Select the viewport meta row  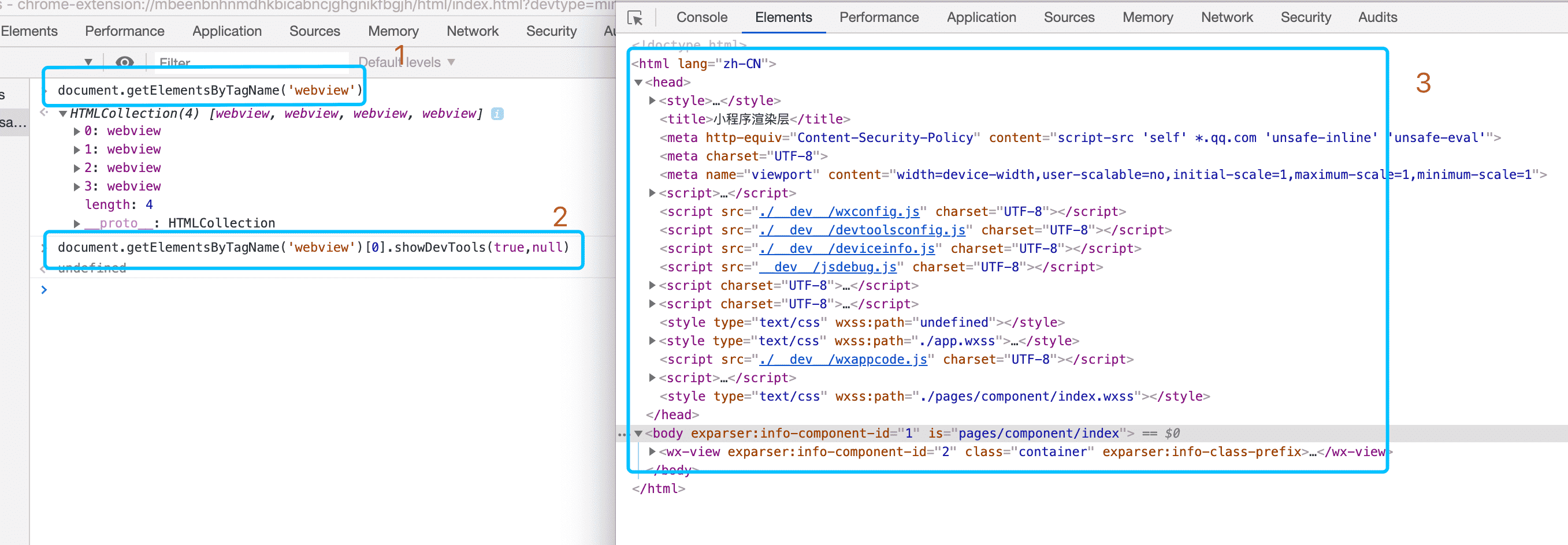(1103, 174)
